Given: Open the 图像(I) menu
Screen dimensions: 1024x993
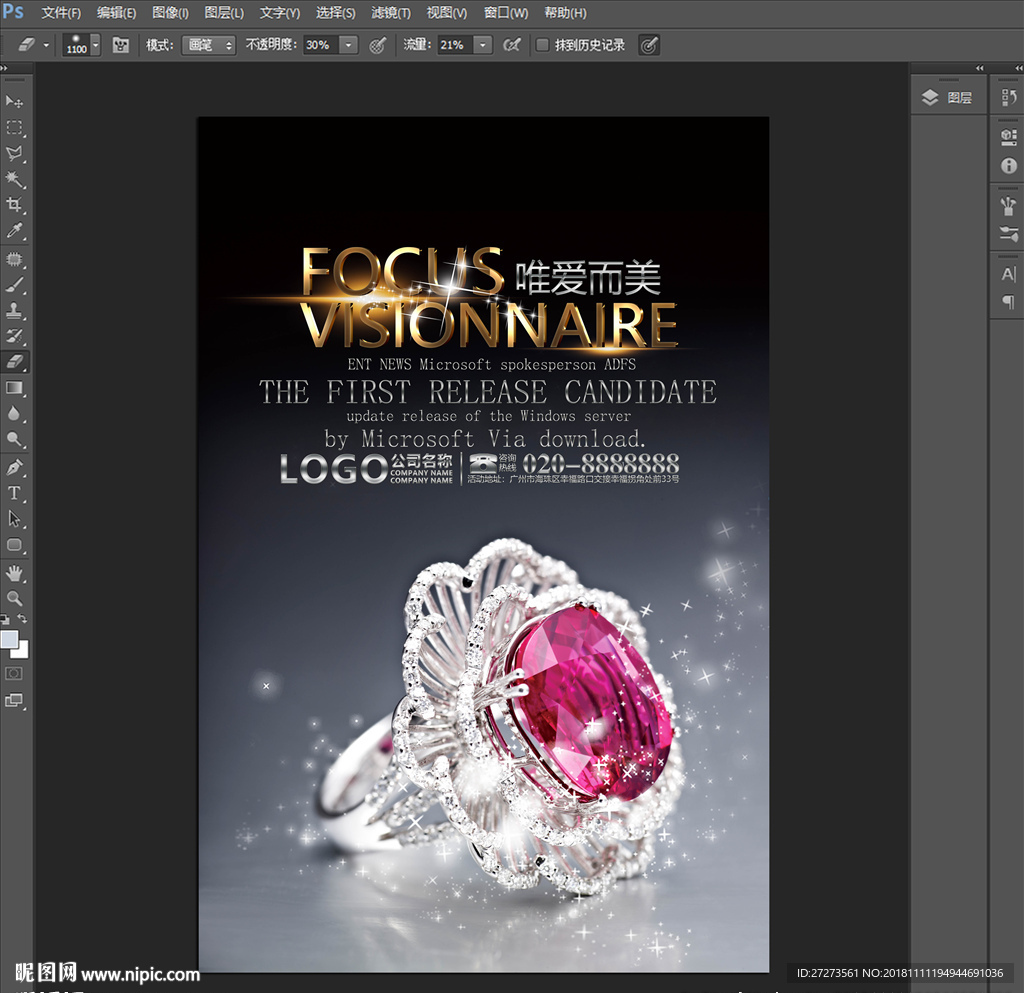Looking at the screenshot, I should click(x=170, y=13).
